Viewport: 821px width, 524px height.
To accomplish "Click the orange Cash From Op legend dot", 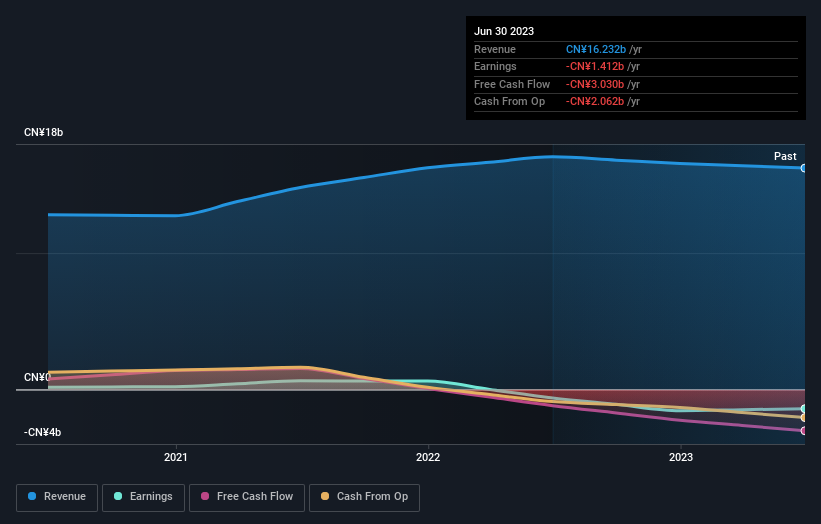I will (325, 496).
